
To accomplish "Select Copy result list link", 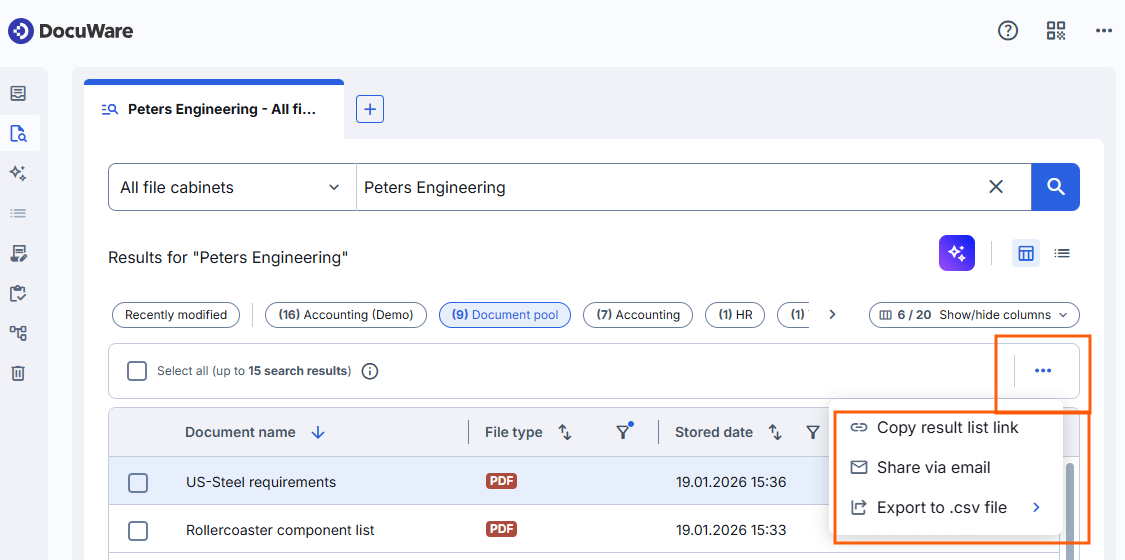I will 946,427.
